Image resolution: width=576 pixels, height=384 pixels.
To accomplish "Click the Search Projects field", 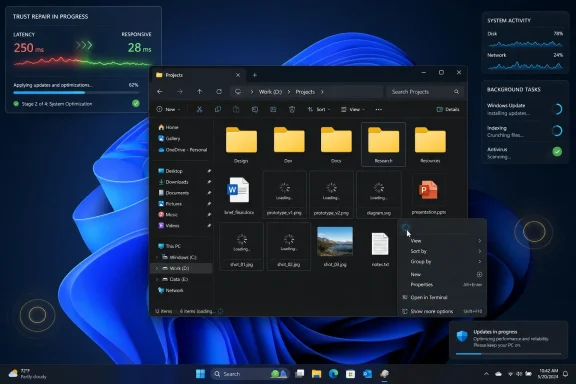I will (425, 92).
